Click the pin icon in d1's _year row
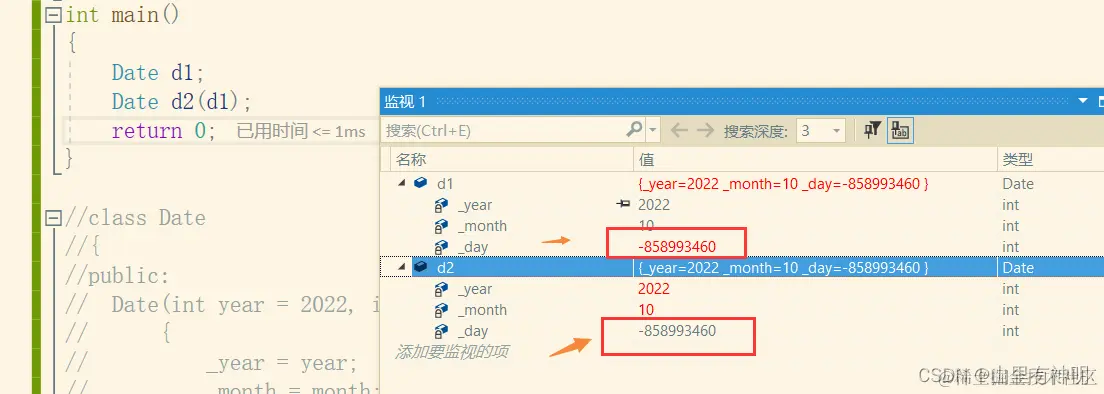The width and height of the screenshot is (1104, 394). (x=623, y=204)
